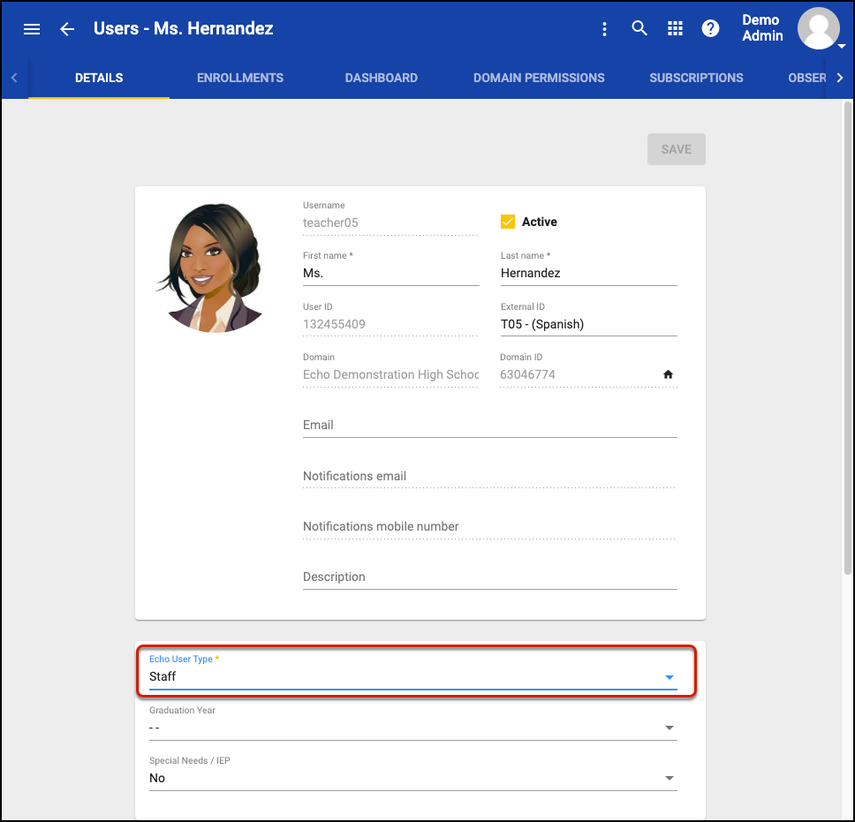Switch to the Enrollments tab
The height and width of the screenshot is (822, 855).
240,78
